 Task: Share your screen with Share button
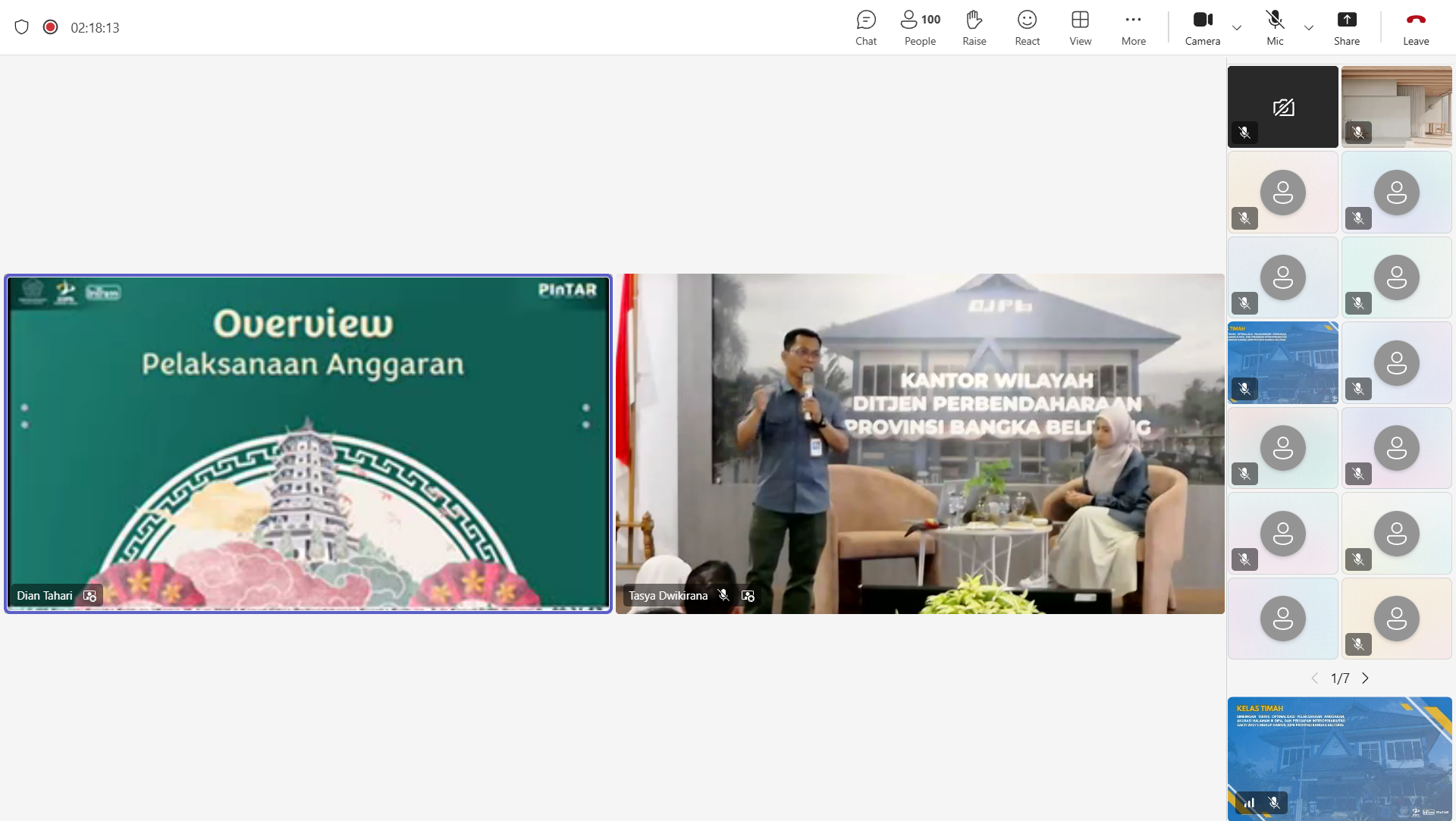pyautogui.click(x=1347, y=28)
